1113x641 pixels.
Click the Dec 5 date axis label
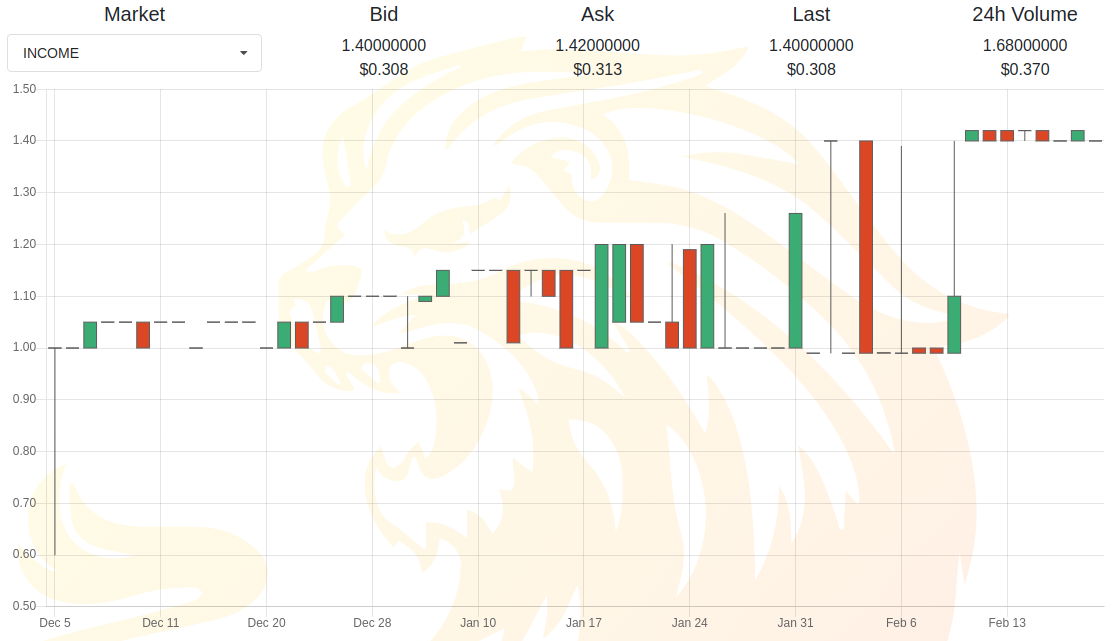coord(55,623)
